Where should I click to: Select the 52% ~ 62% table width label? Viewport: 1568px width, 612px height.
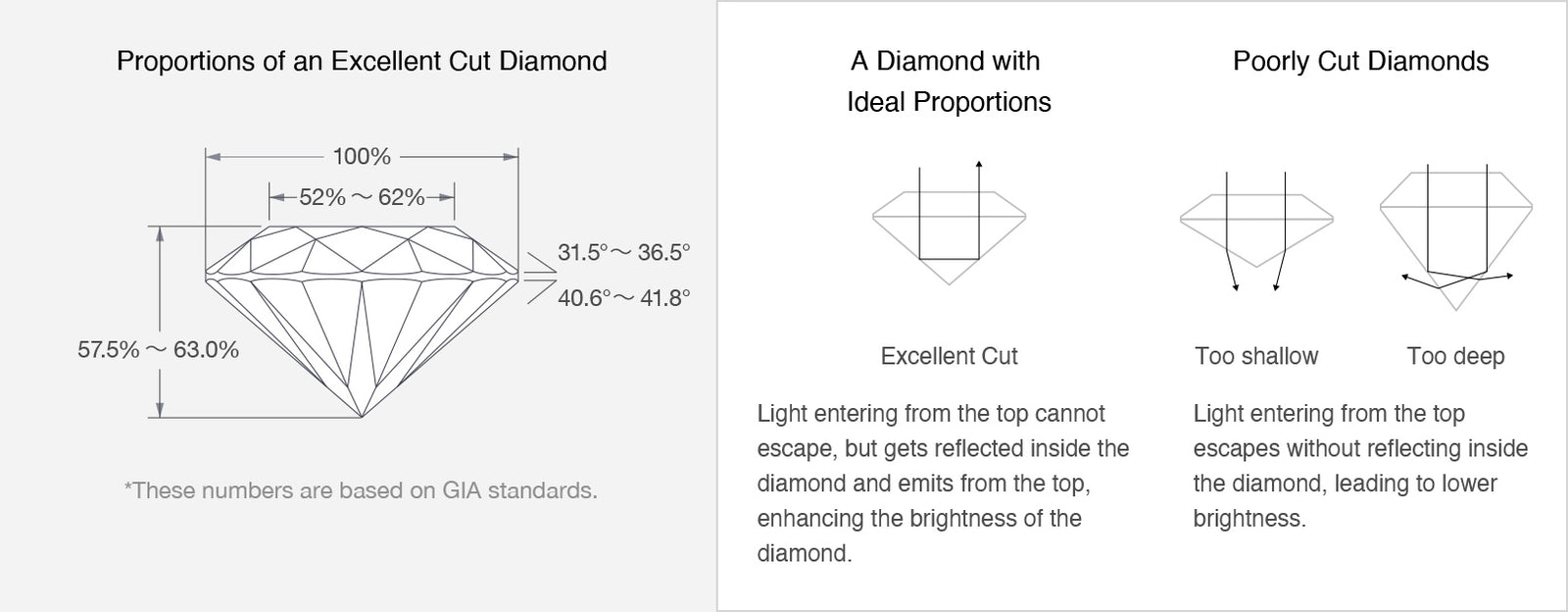pyautogui.click(x=362, y=197)
